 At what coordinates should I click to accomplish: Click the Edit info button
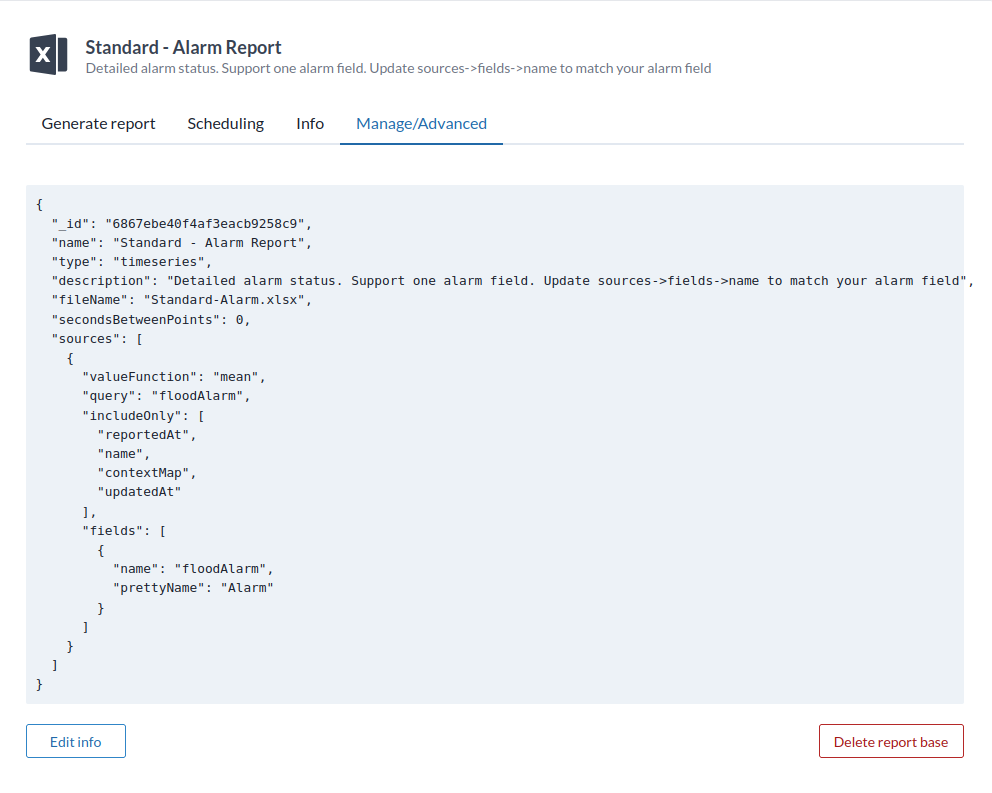[x=76, y=742]
